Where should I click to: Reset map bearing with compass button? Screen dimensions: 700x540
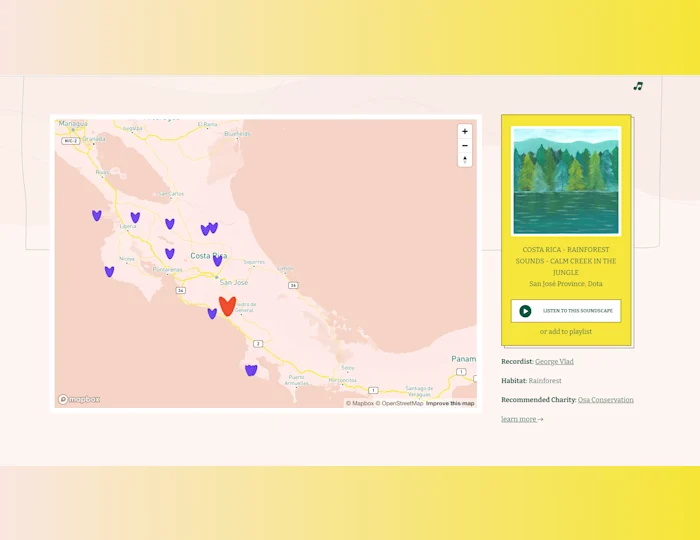(x=465, y=160)
